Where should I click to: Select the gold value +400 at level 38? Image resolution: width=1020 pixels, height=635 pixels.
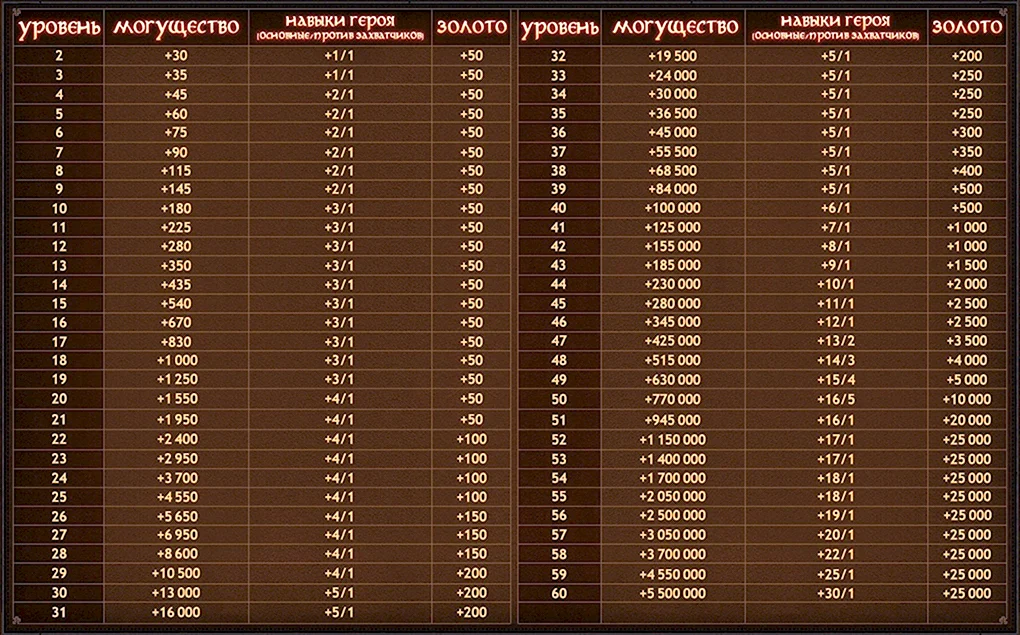coord(967,170)
